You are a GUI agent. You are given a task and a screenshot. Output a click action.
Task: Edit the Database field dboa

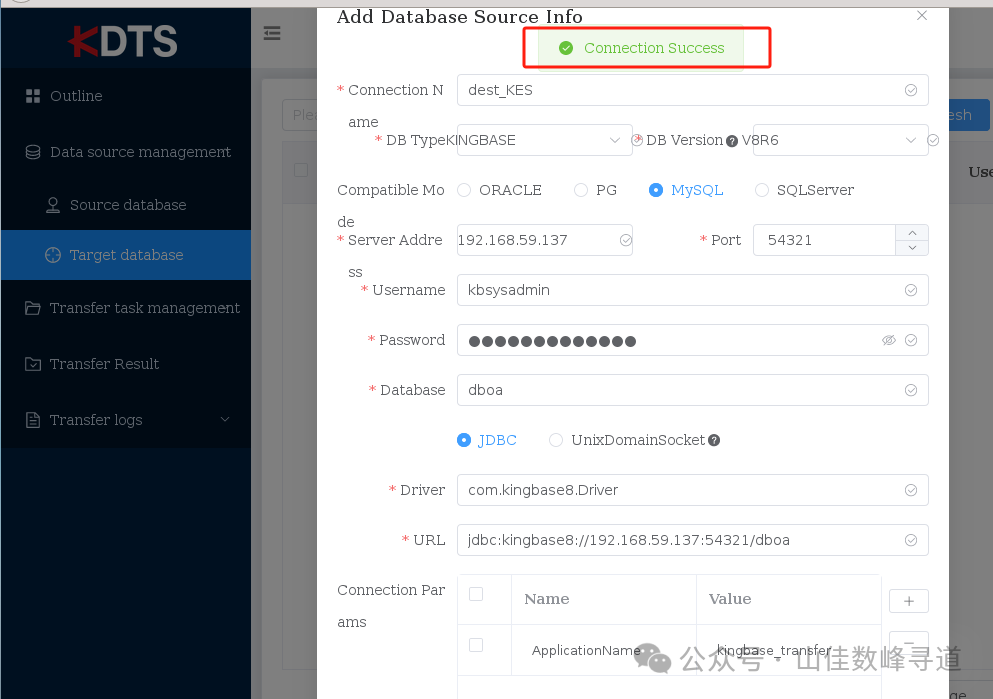[x=693, y=390]
